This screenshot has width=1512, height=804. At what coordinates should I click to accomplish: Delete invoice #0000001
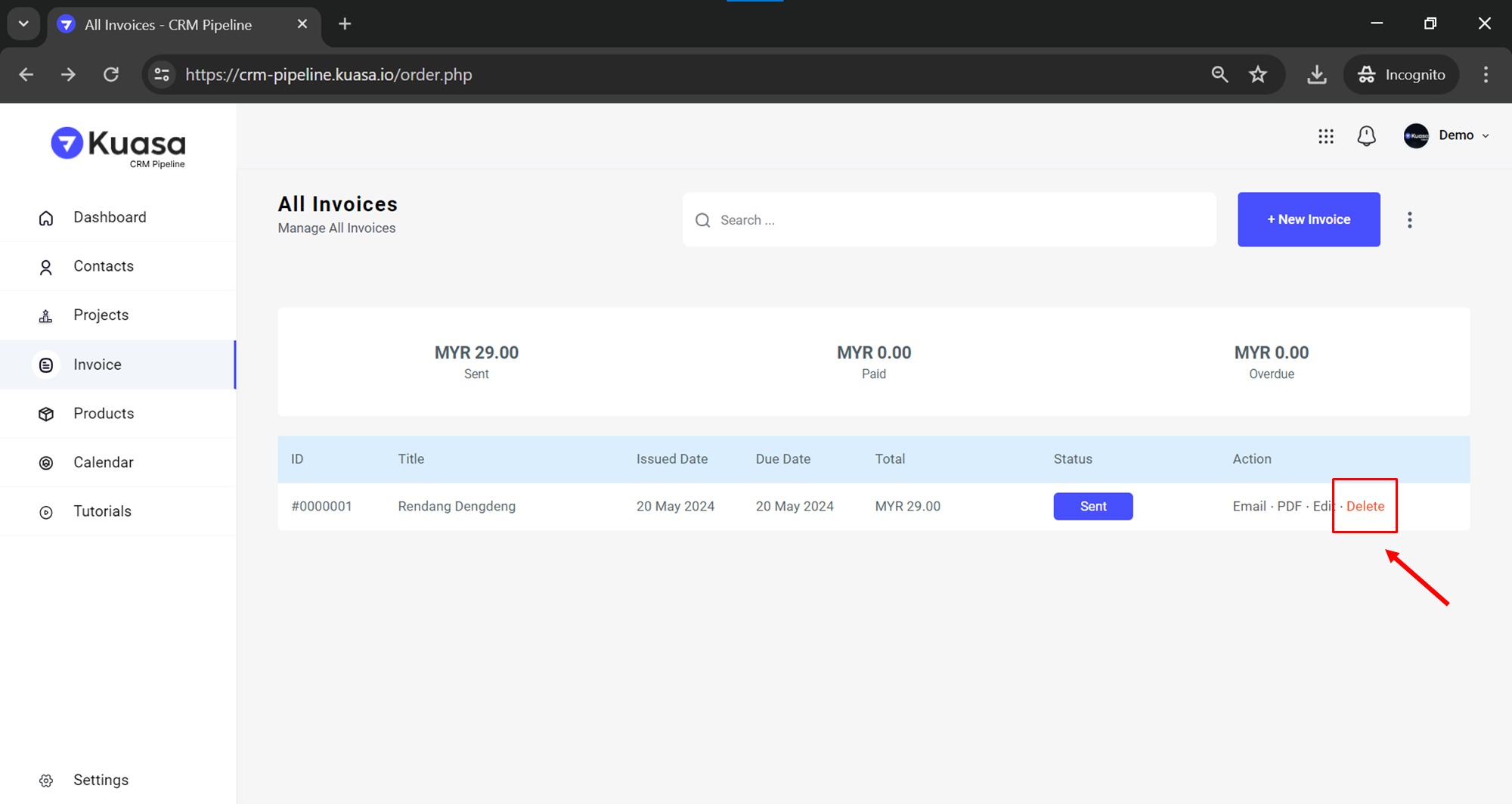(1365, 507)
